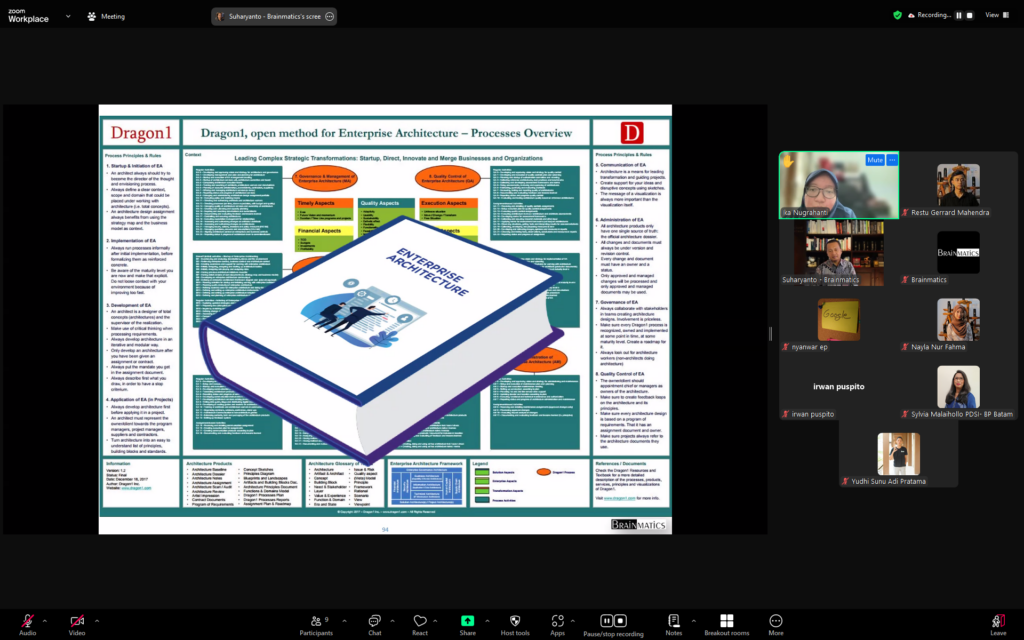
Task: Expand the video options arrow next to Video
Action: coord(94,620)
